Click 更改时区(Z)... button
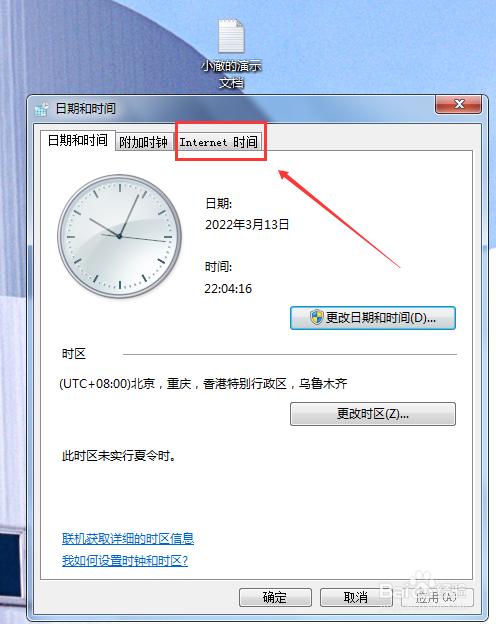Screen dimensions: 496x624 pos(373,414)
